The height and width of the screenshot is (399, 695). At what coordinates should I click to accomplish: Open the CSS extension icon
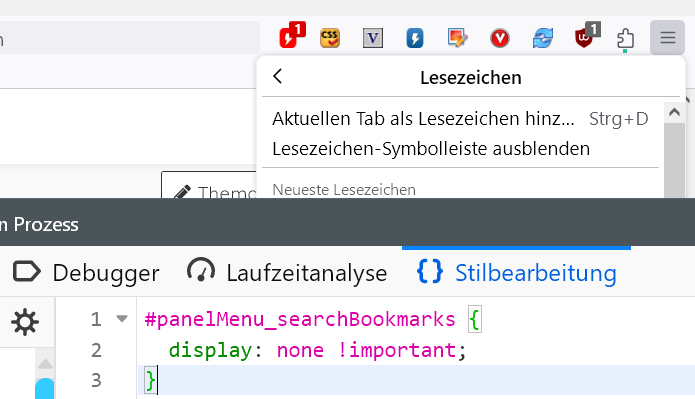click(x=330, y=38)
